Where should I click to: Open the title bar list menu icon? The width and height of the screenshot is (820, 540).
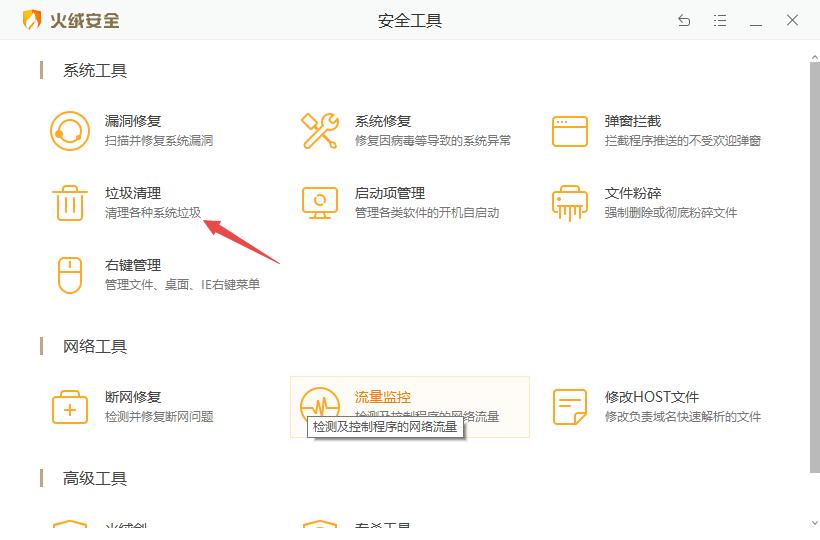pos(720,20)
